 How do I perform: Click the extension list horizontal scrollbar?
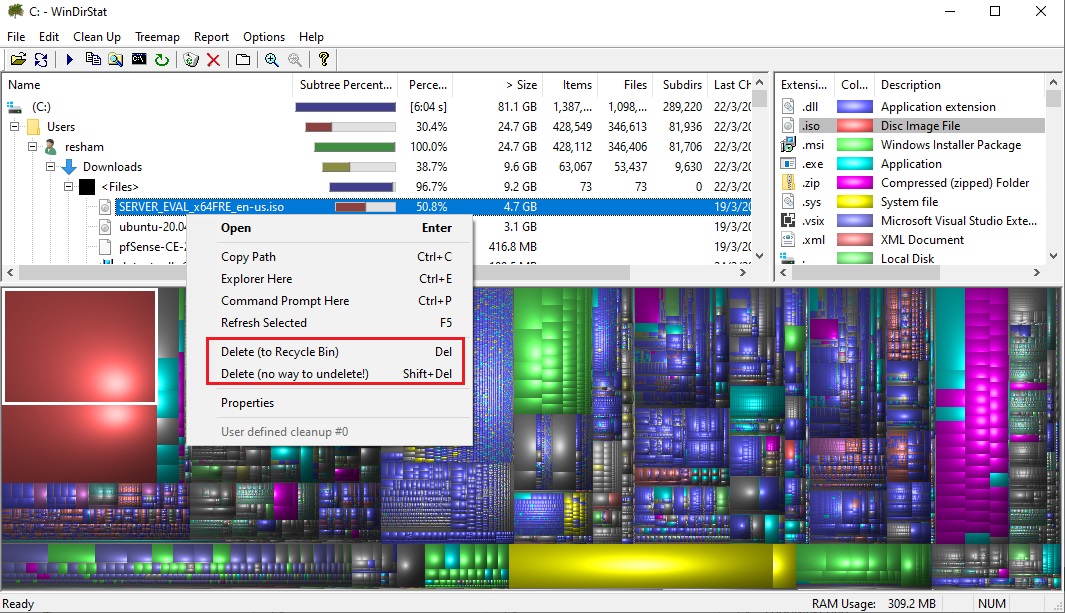tap(866, 272)
